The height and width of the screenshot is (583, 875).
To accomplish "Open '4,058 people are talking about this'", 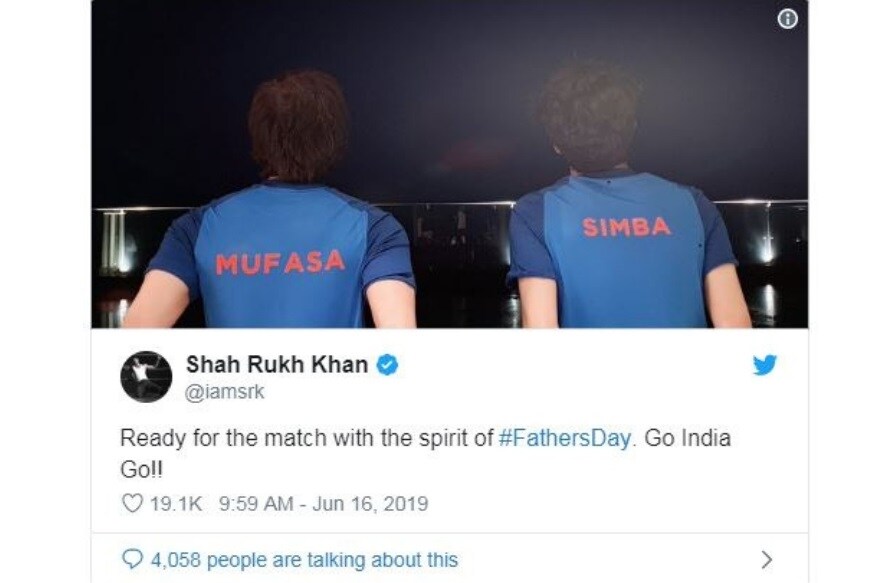I will [304, 560].
